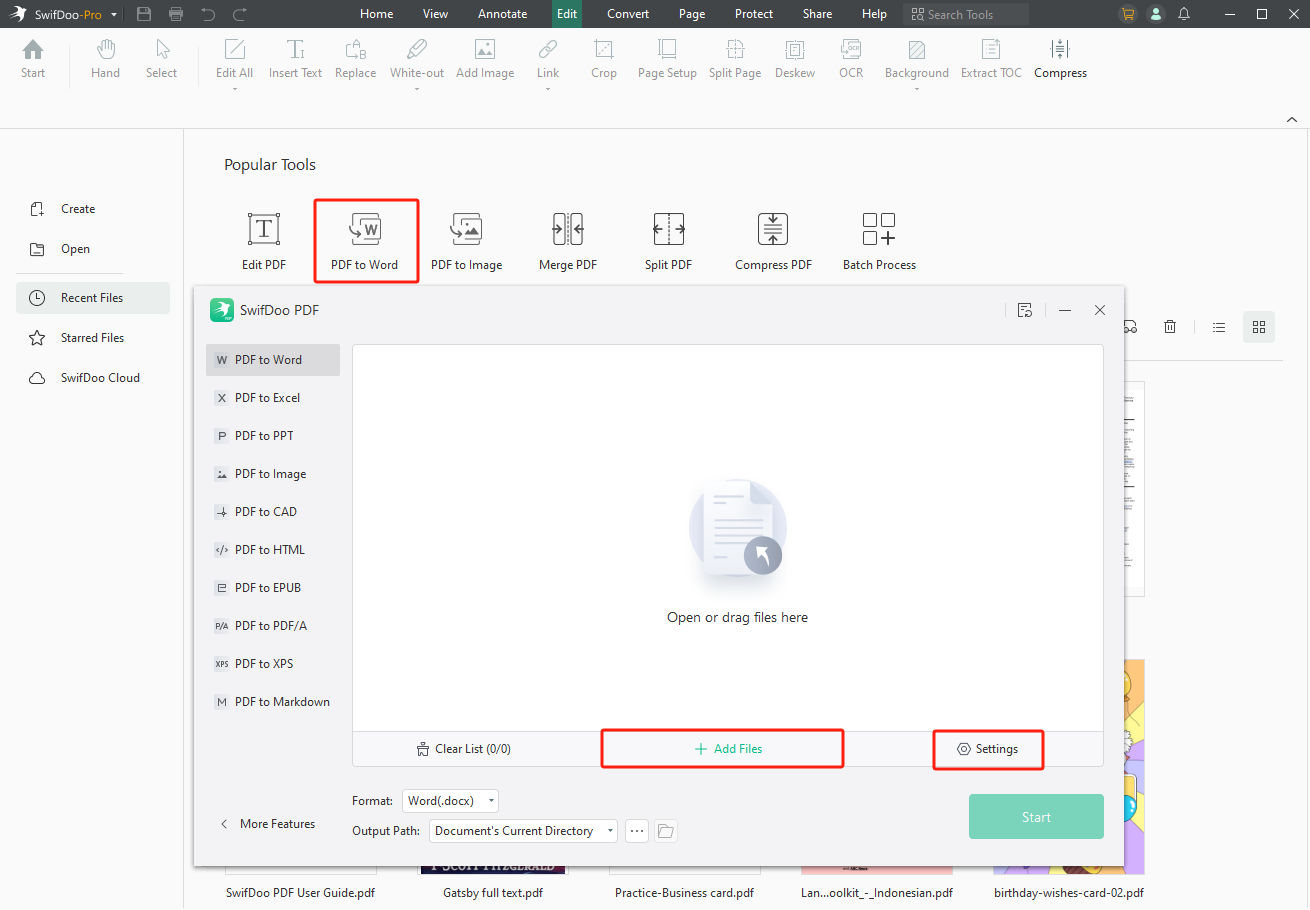Open the Batch Process tool
1310x910 pixels.
[879, 242]
